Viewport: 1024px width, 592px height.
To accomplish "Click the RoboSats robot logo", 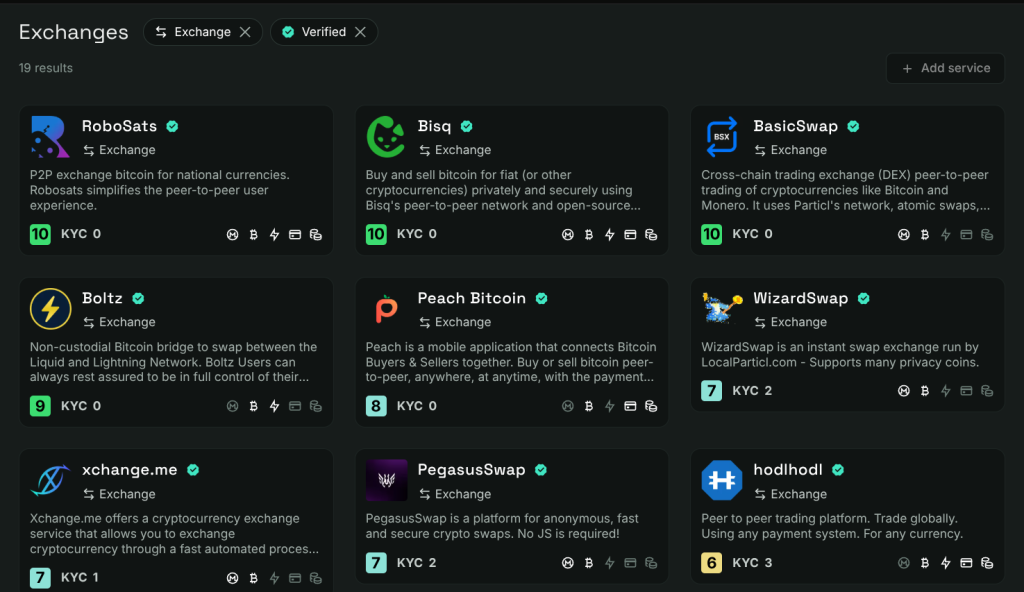I will [50, 137].
